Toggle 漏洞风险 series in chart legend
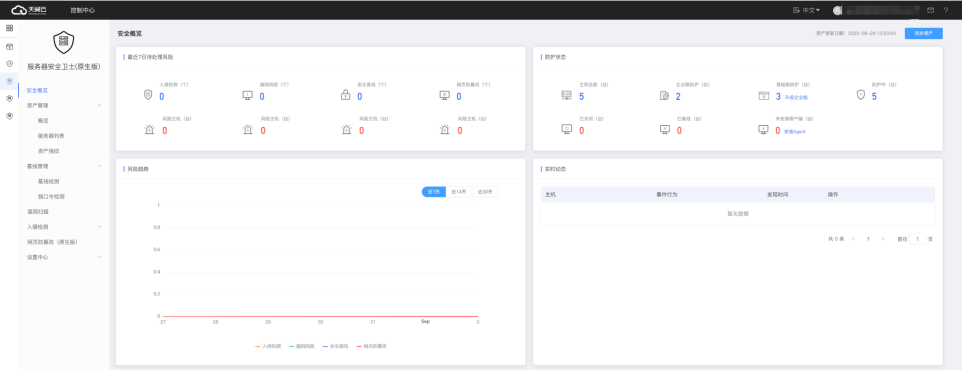This screenshot has height=371, width=963. pyautogui.click(x=302, y=346)
